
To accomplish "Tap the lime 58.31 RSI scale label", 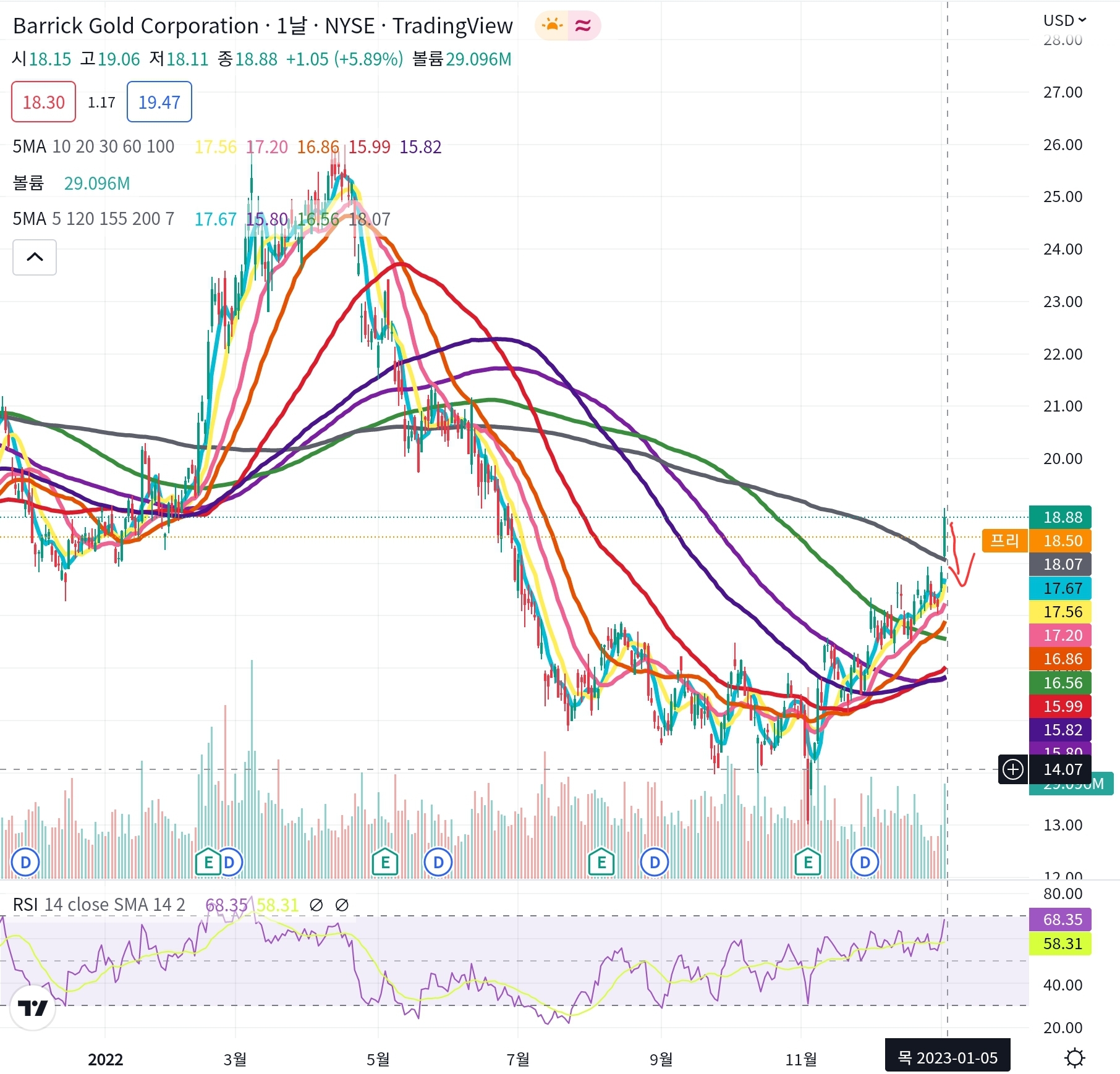I will coord(1060,944).
